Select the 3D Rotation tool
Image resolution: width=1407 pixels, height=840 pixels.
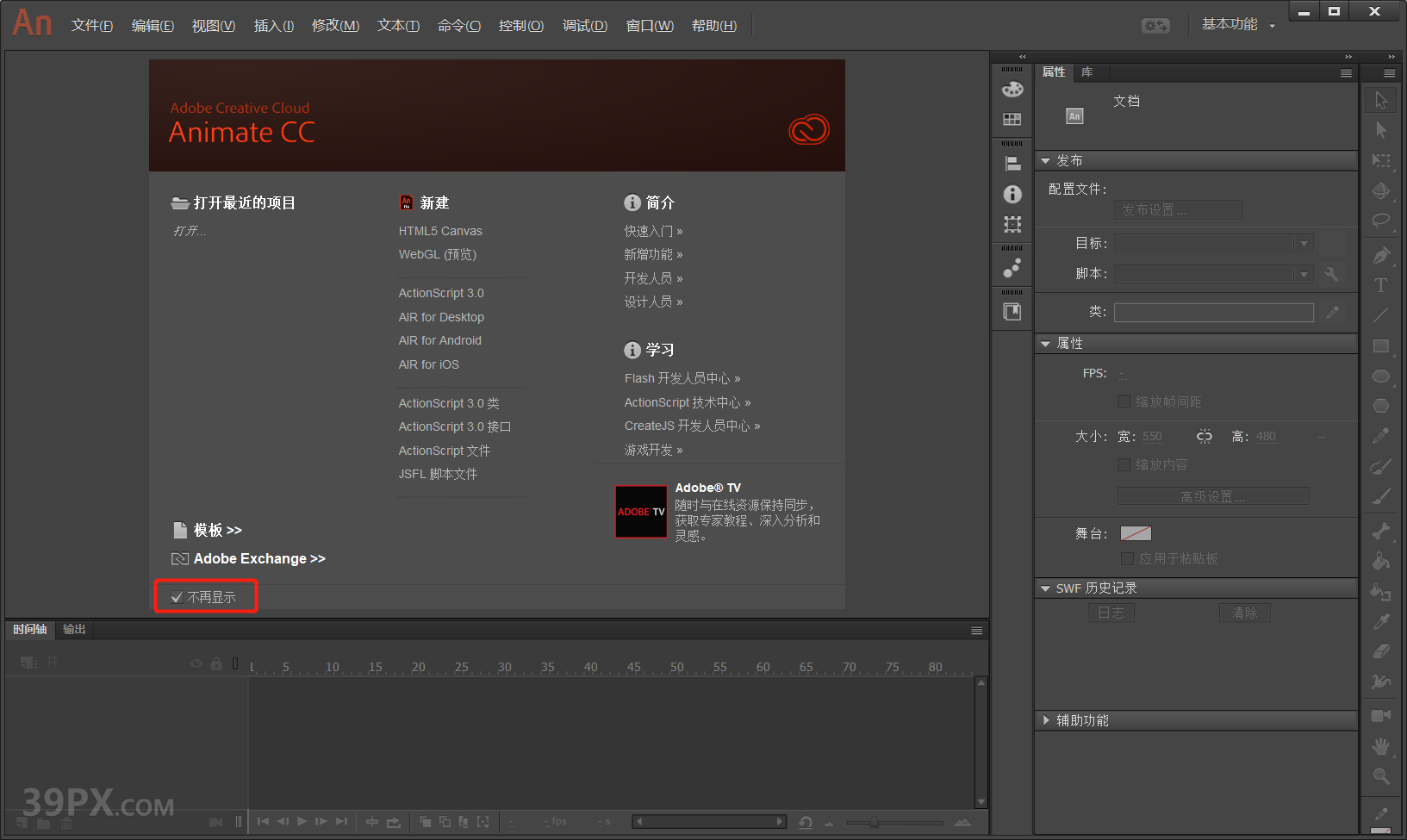1381,190
